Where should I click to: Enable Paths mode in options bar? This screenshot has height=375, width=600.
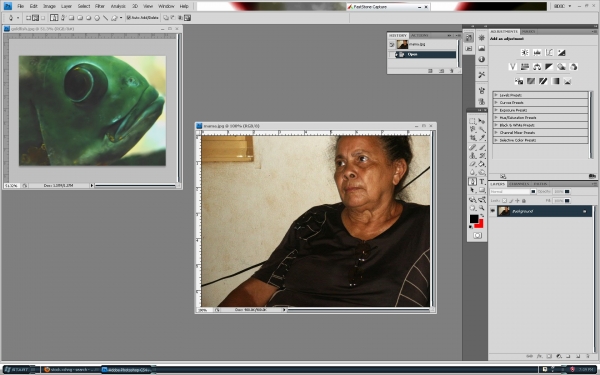35,18
